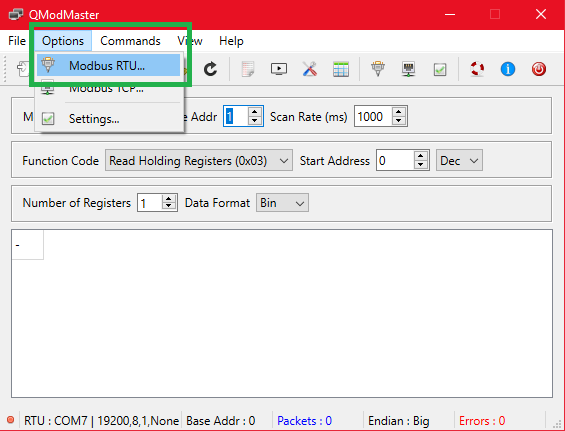Viewport: 565px width, 431px height.
Task: Click the Modbus RTU serial connector toolbar icon
Action: click(x=378, y=69)
